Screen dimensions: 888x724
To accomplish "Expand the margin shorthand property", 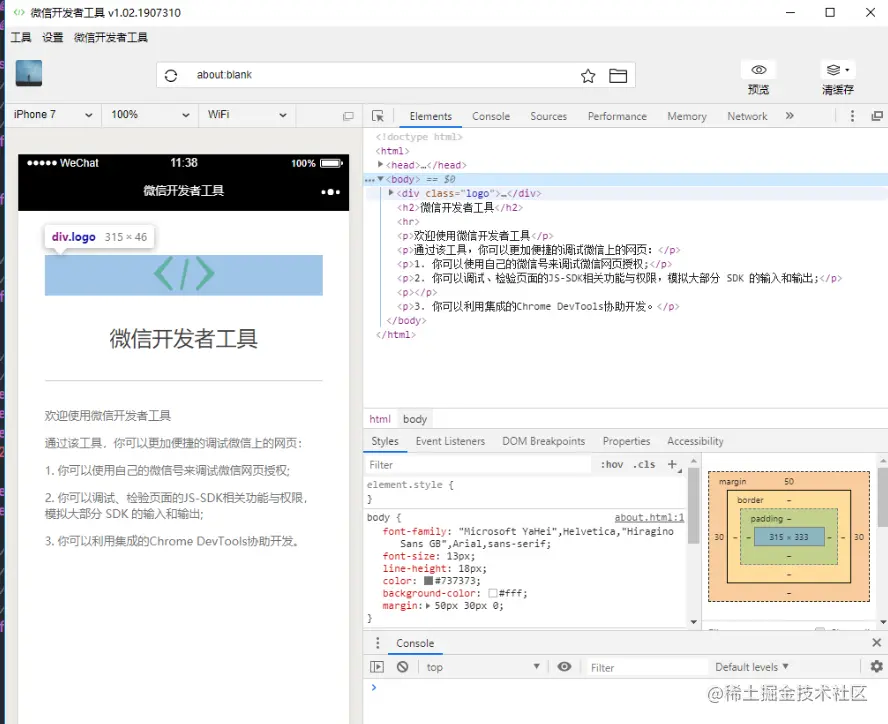I will click(428, 606).
